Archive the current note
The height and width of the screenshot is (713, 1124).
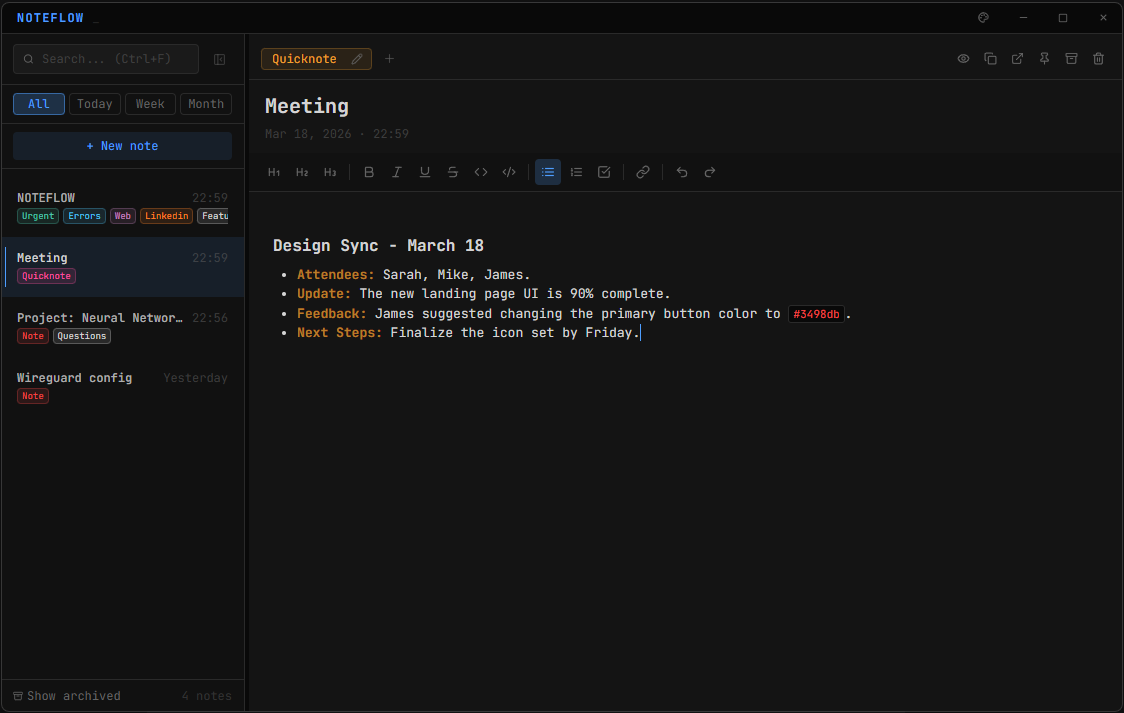tap(1071, 59)
